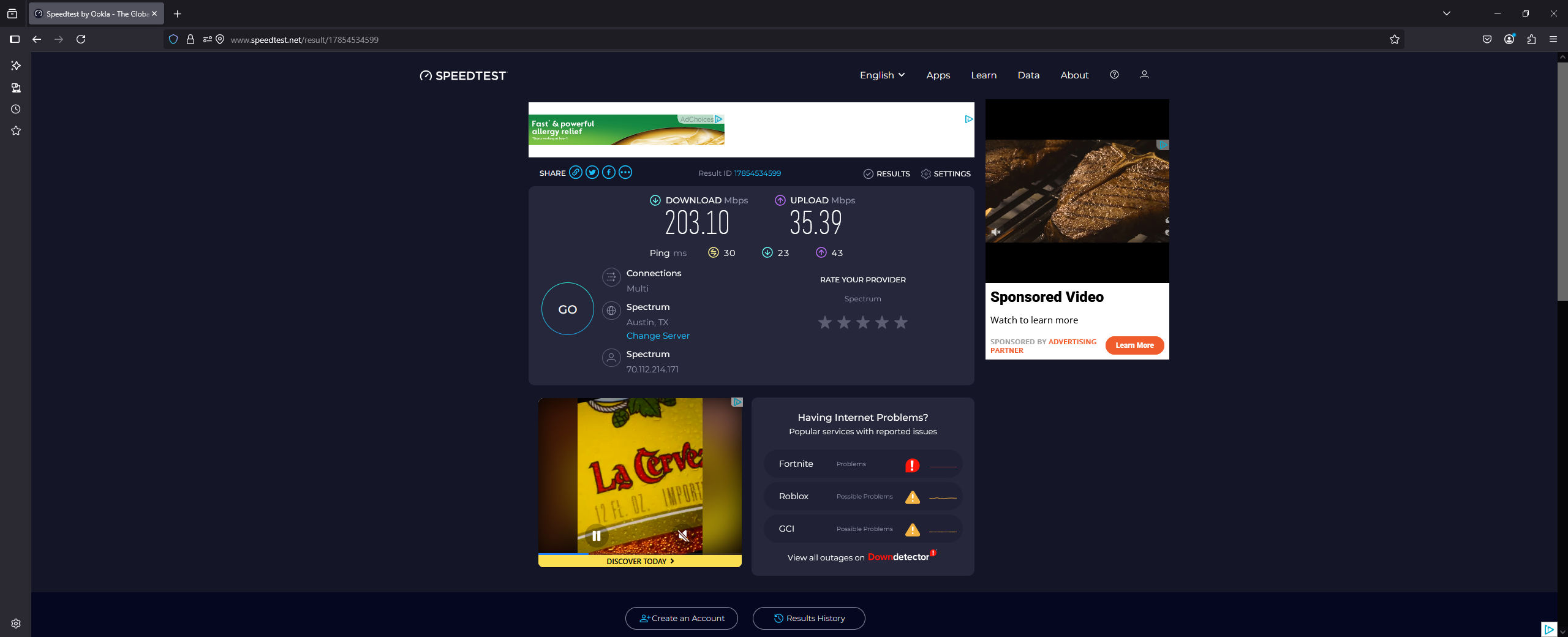Rate provider one star
This screenshot has width=1568, height=637.
[825, 322]
